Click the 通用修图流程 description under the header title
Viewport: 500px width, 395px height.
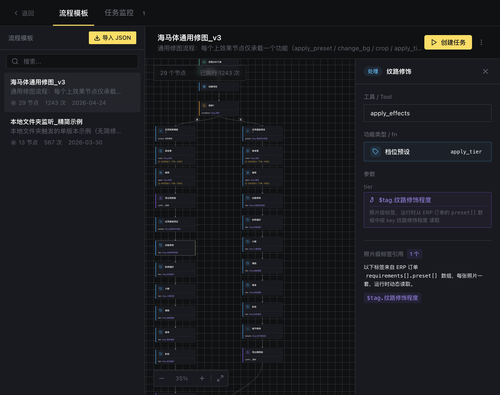tap(289, 48)
